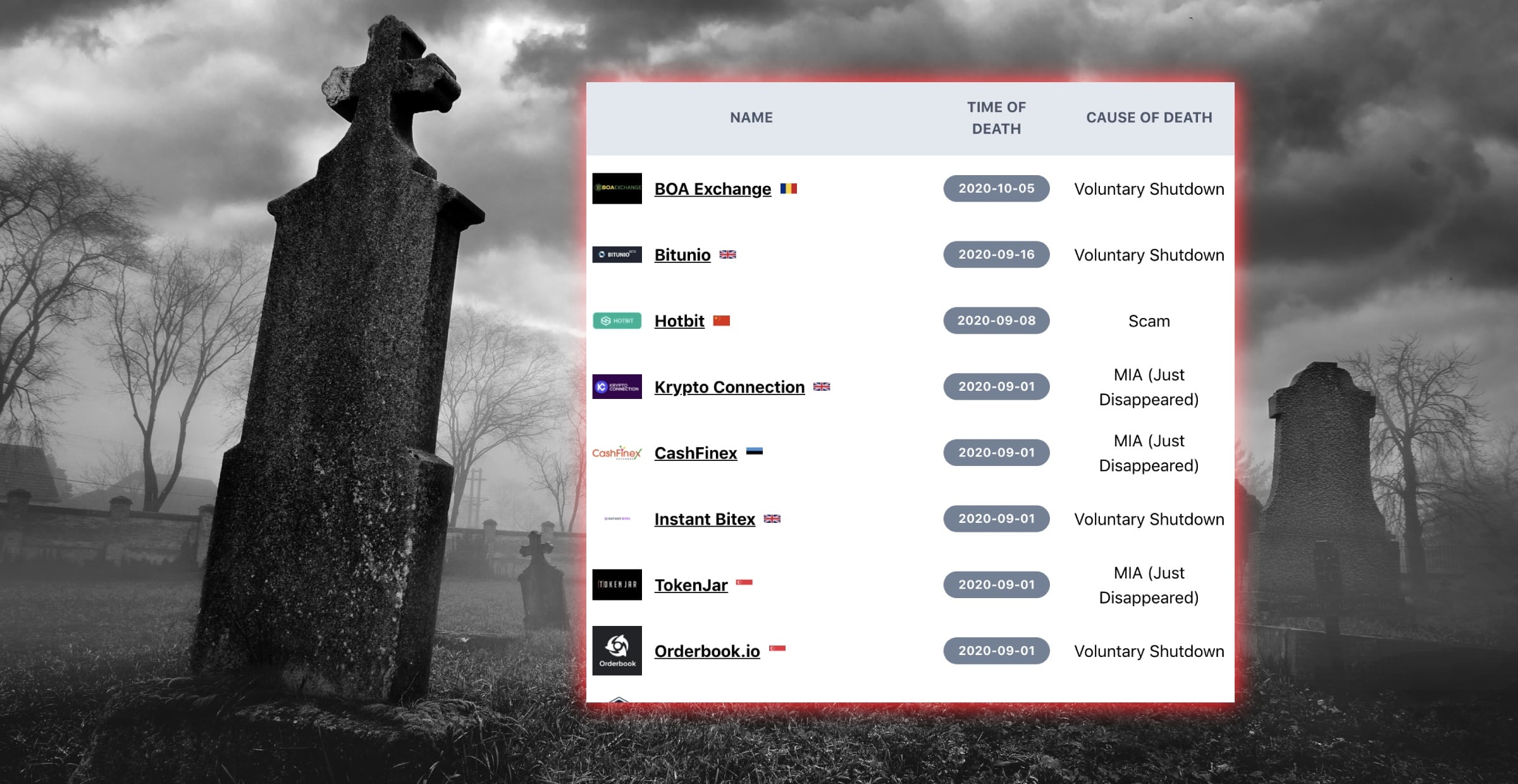Click BOA Exchange's Voluntary Shutdown cause

(1149, 189)
